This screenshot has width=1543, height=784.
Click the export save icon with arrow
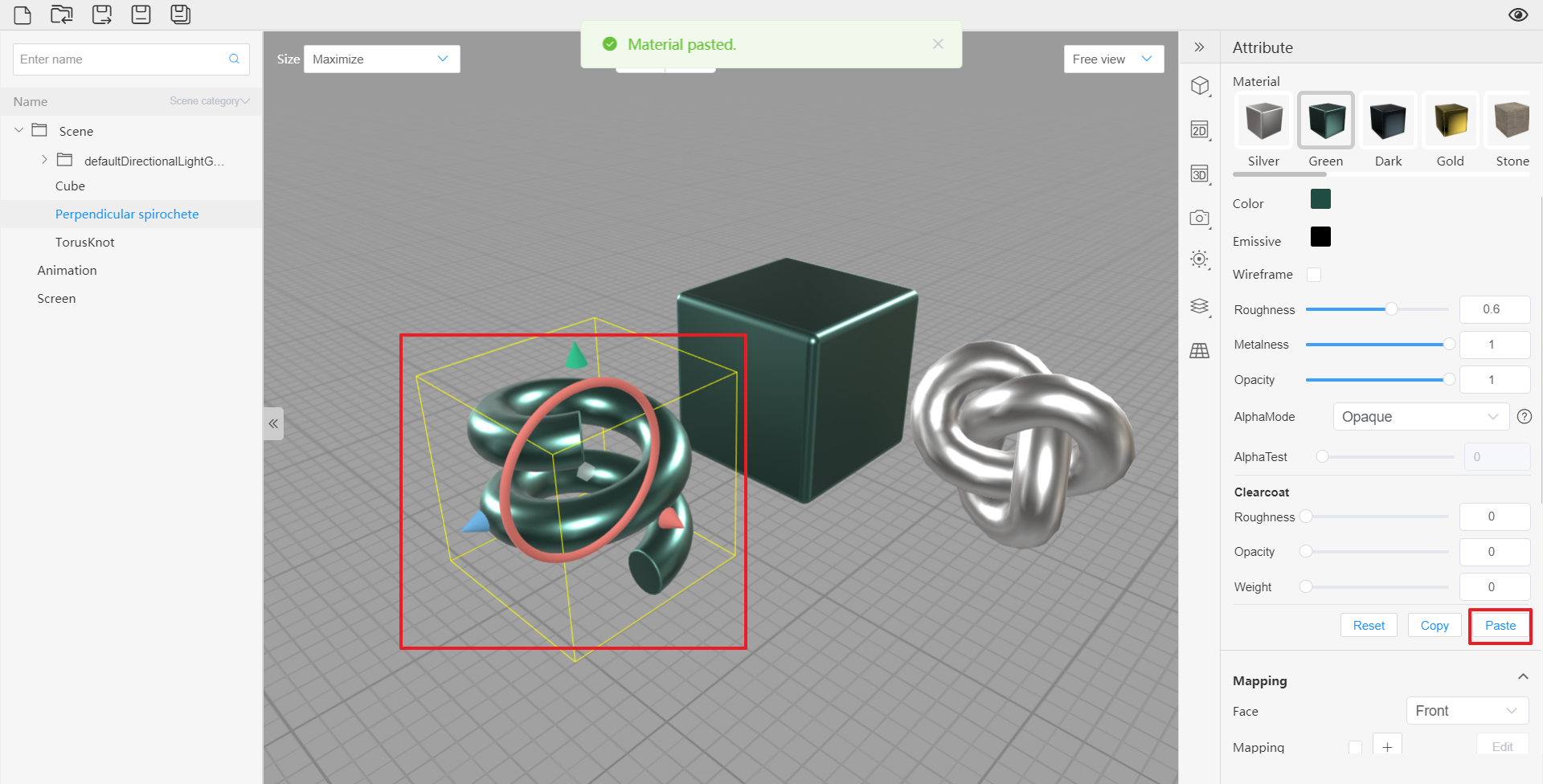(x=102, y=14)
